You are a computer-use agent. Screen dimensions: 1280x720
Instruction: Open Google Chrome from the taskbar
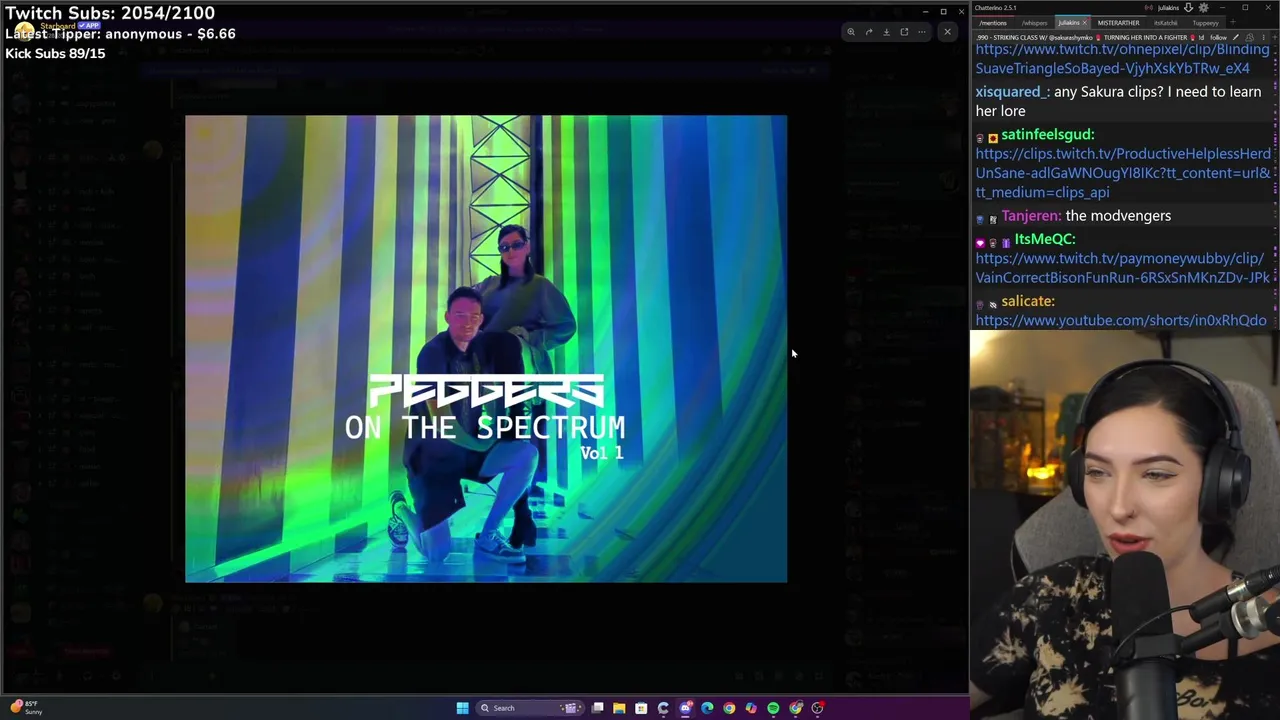[x=729, y=708]
